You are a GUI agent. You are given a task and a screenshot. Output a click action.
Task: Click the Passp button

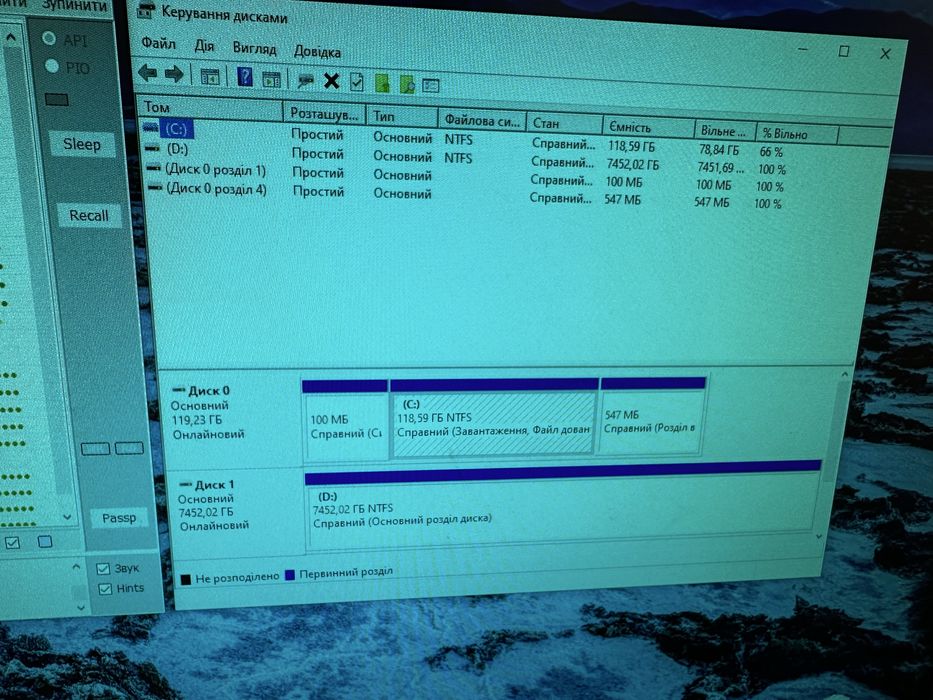tap(118, 518)
